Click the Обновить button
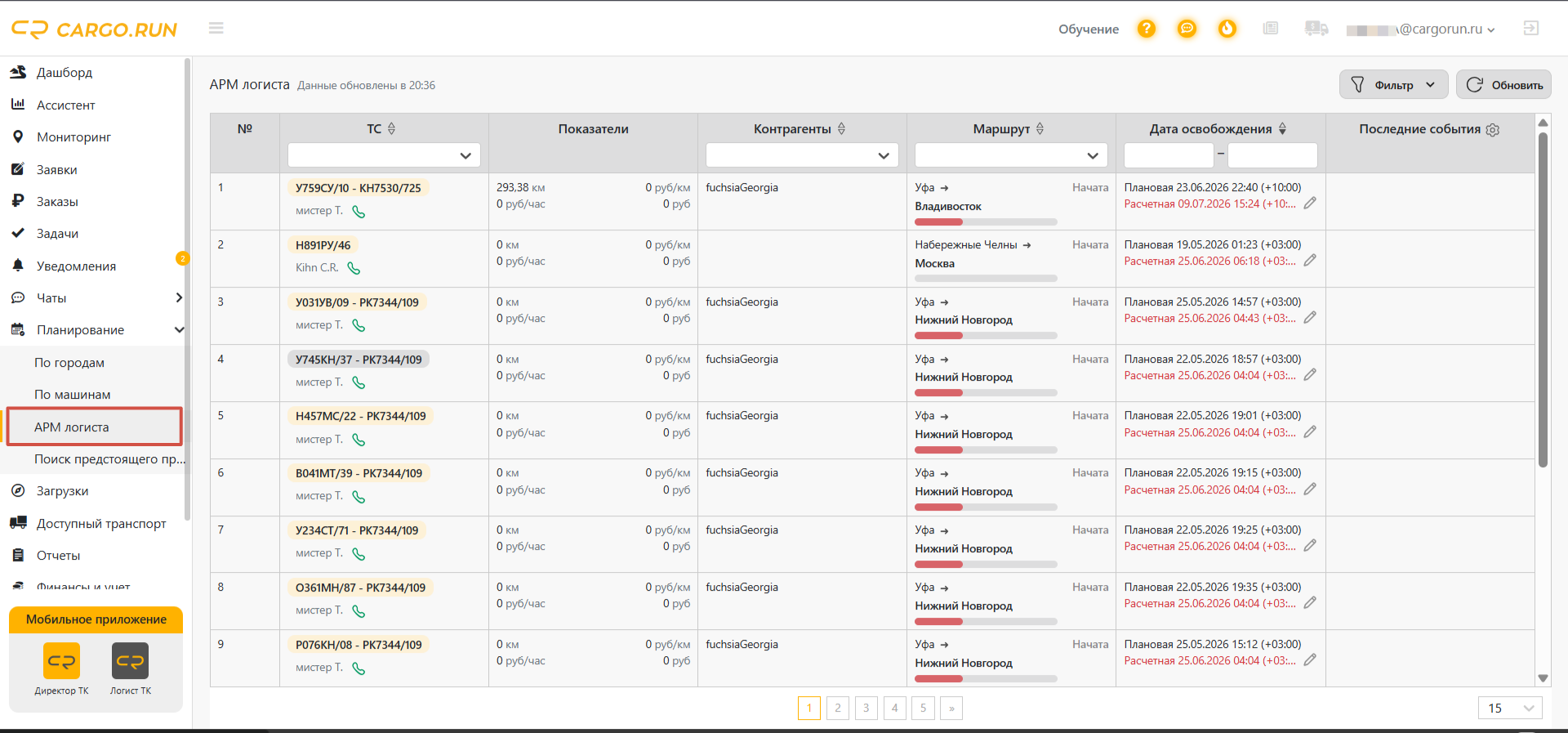1568x733 pixels. coord(1503,85)
